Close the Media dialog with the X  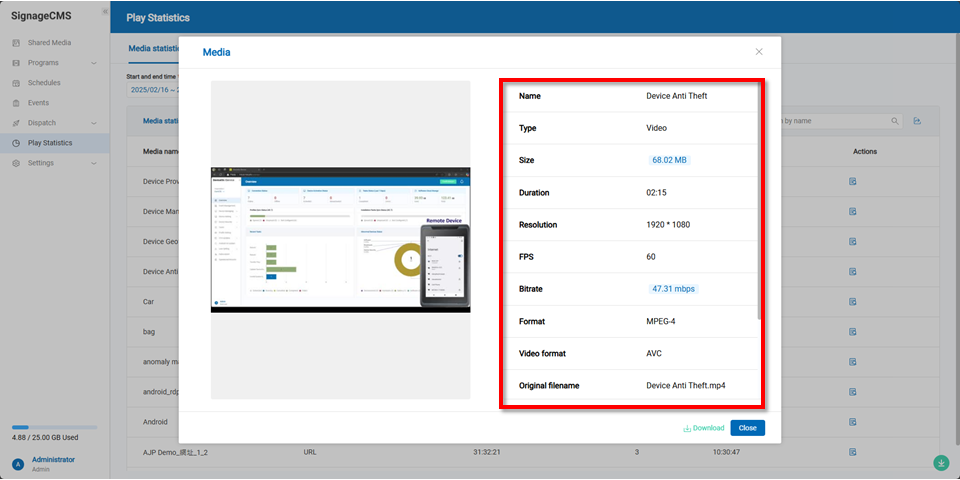[759, 51]
